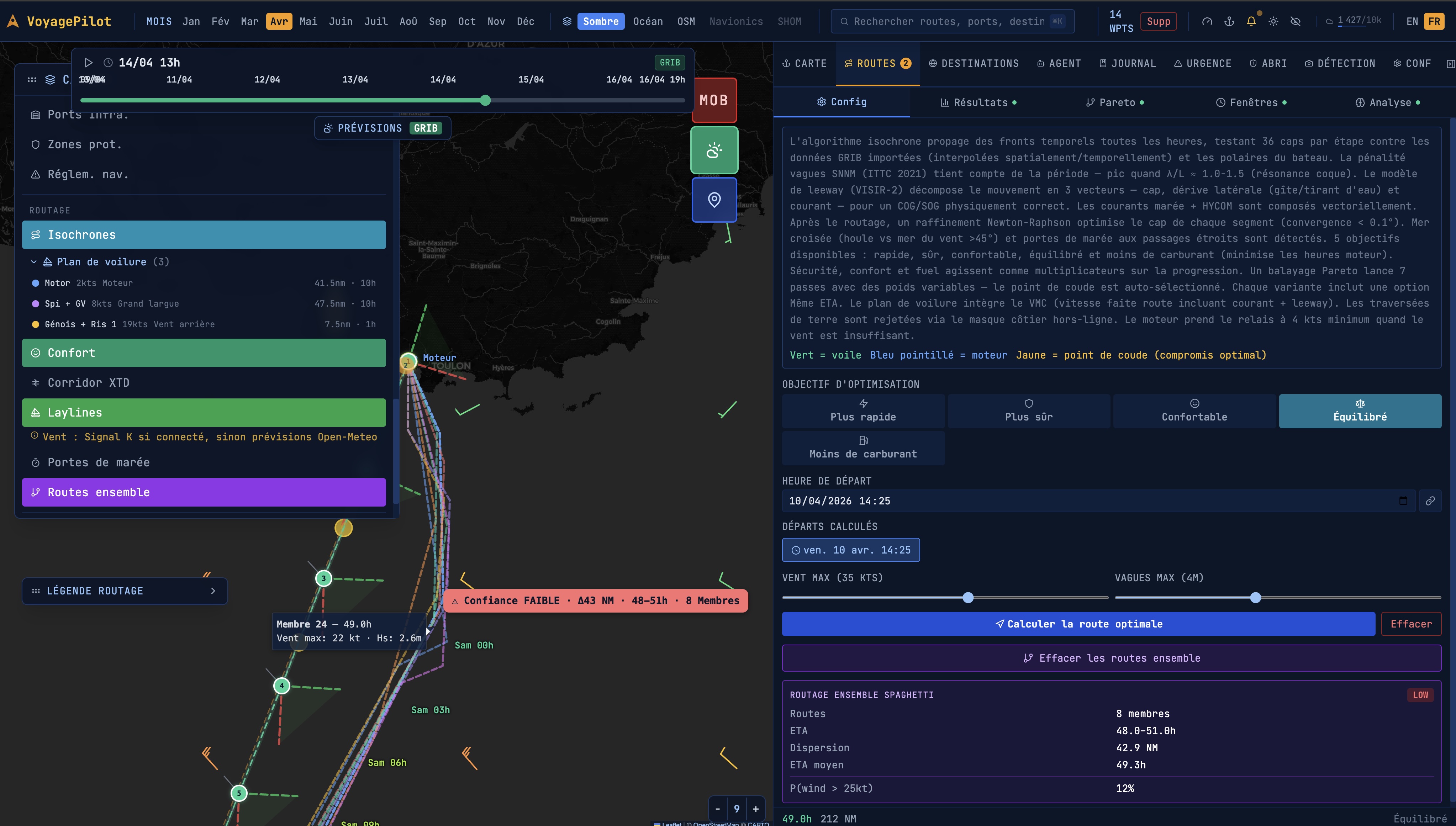Enable Réglem. nav. layer
The image size is (1456, 826).
[204, 175]
